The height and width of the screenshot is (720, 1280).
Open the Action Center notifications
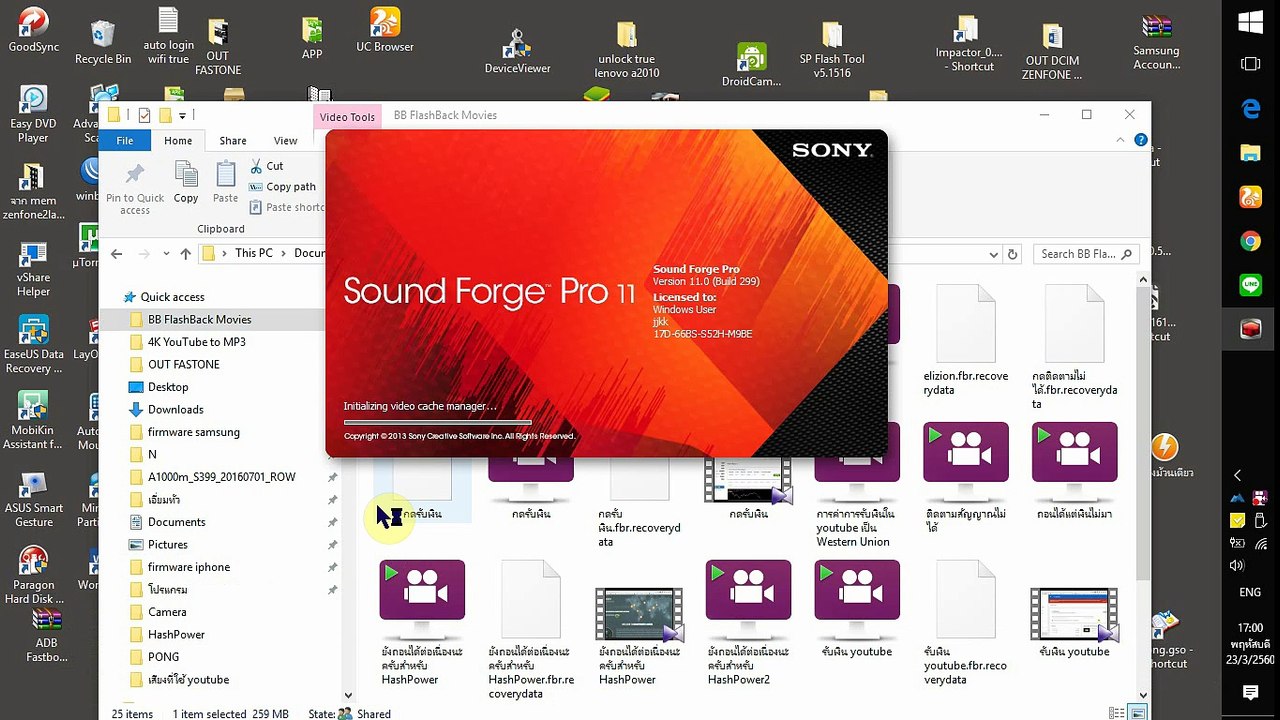(x=1250, y=692)
